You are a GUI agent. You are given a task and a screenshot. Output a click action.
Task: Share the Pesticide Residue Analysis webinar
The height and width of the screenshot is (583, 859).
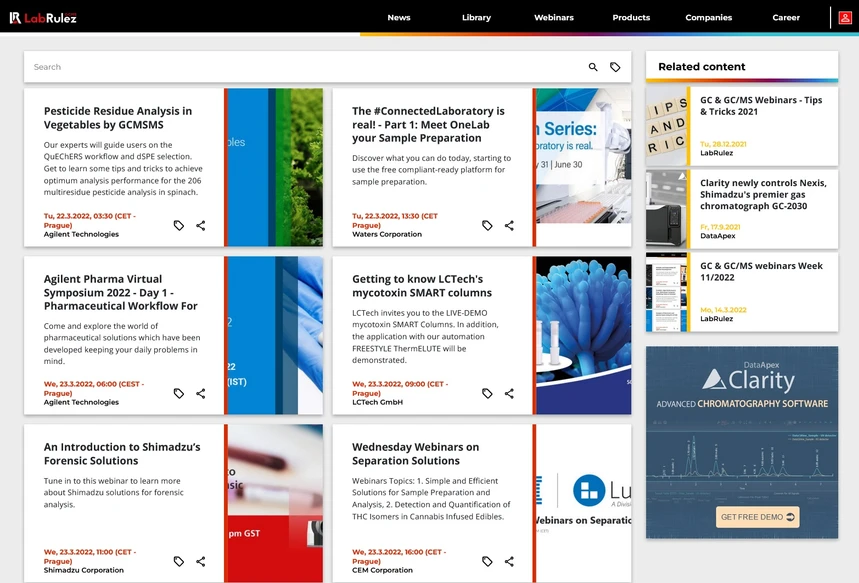tap(201, 225)
